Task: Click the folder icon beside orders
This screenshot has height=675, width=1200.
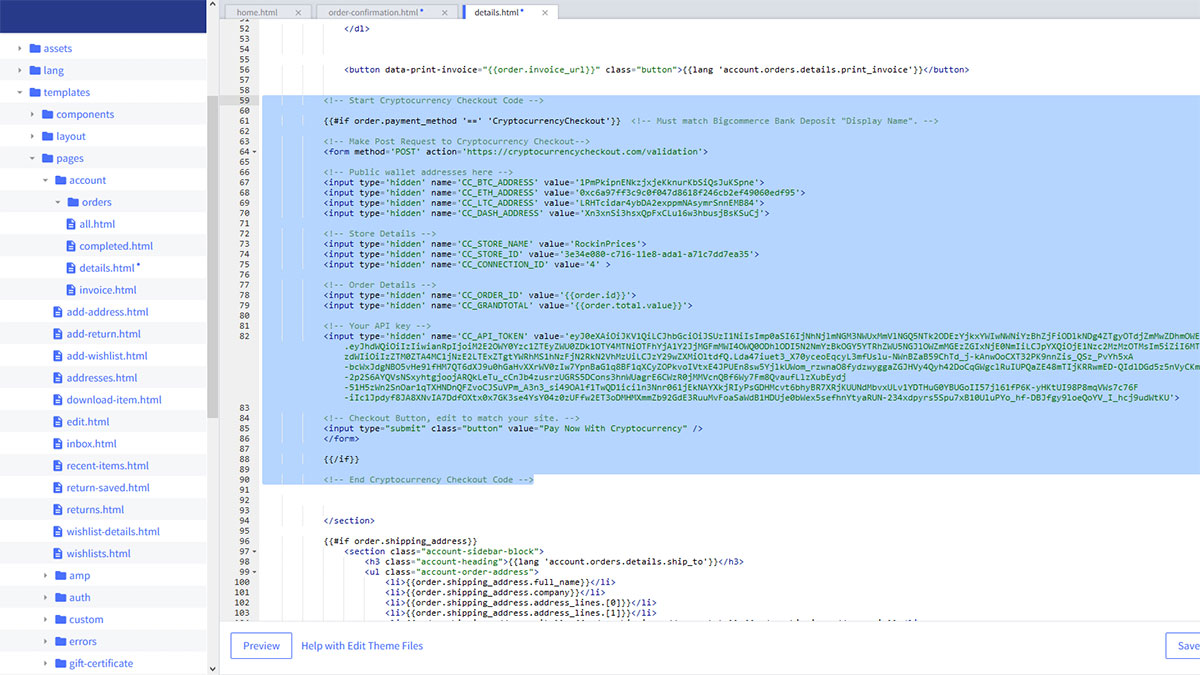Action: [x=74, y=202]
